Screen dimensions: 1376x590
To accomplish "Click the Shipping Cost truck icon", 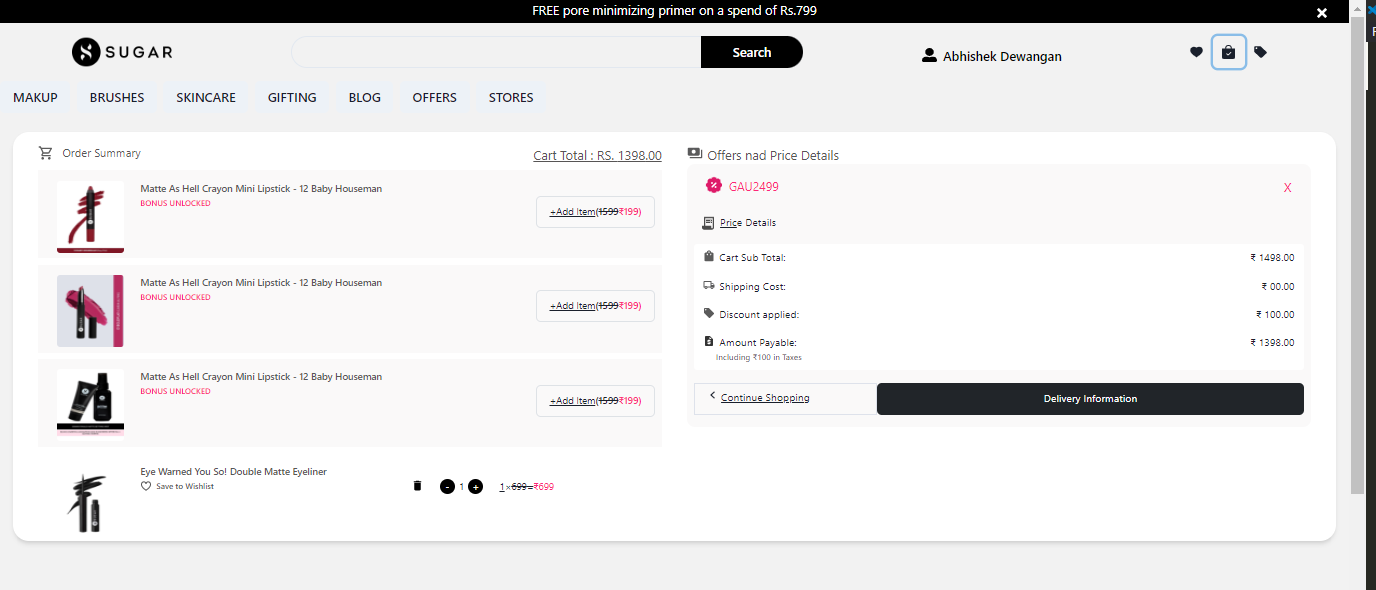I will (x=709, y=285).
